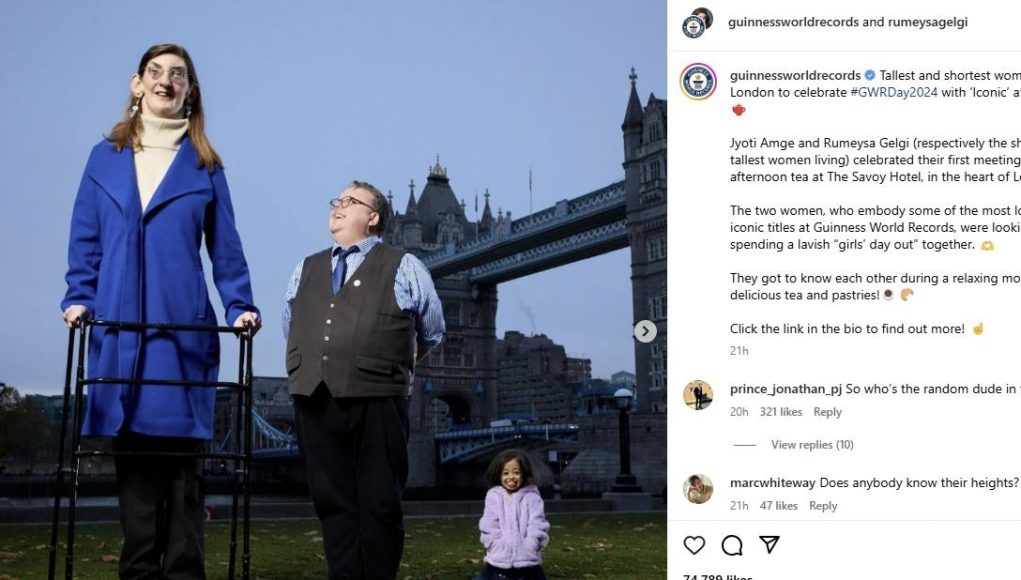
Task: Open the Guinness World Records avatar beside the caption
Action: point(698,82)
